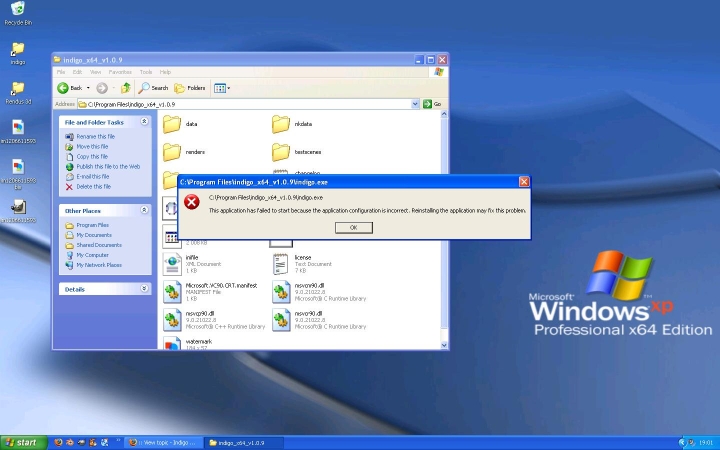Click Copy this file link
The image size is (720, 450).
[x=92, y=157]
